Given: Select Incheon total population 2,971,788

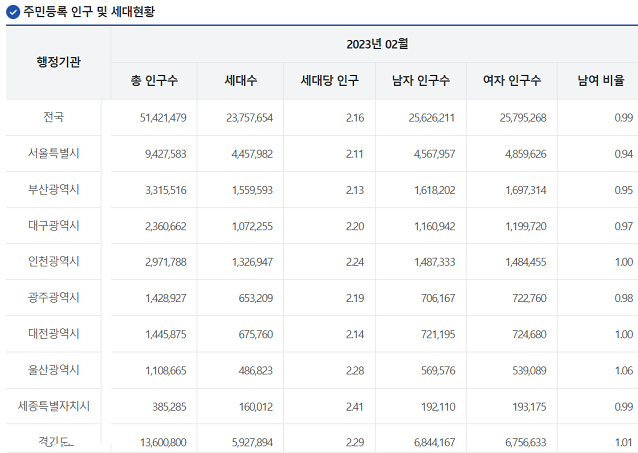Looking at the screenshot, I should tap(166, 262).
